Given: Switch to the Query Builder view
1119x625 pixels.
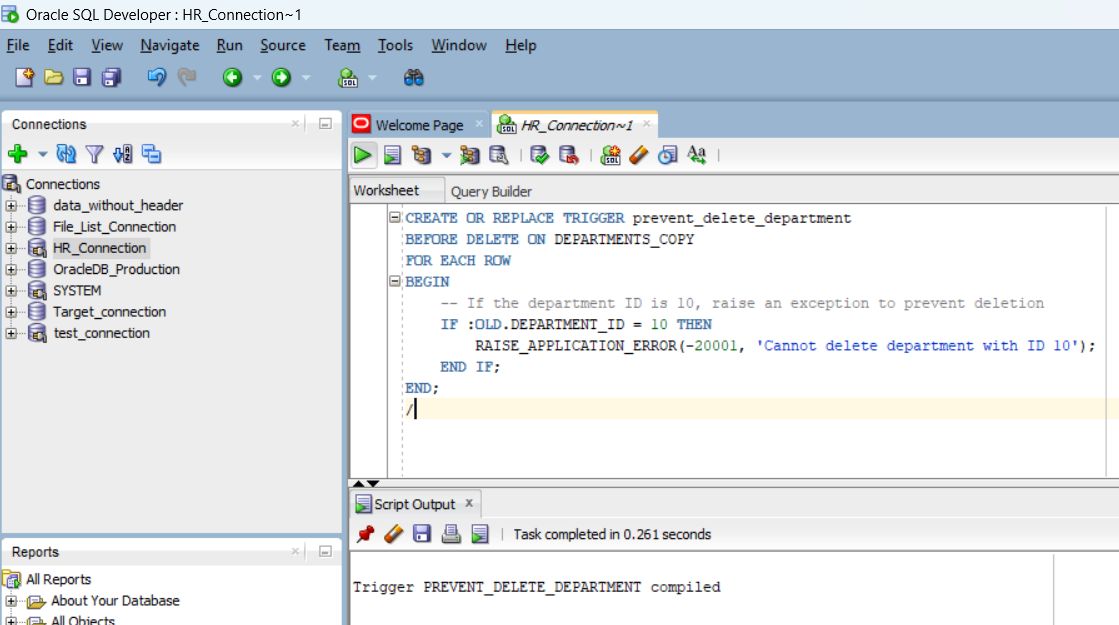Looking at the screenshot, I should point(491,191).
